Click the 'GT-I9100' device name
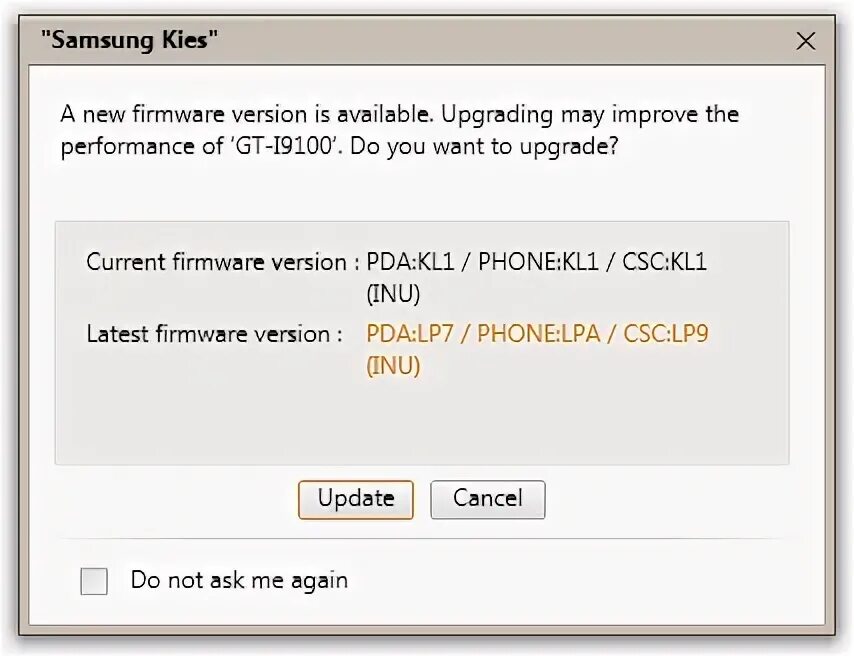 pos(282,147)
